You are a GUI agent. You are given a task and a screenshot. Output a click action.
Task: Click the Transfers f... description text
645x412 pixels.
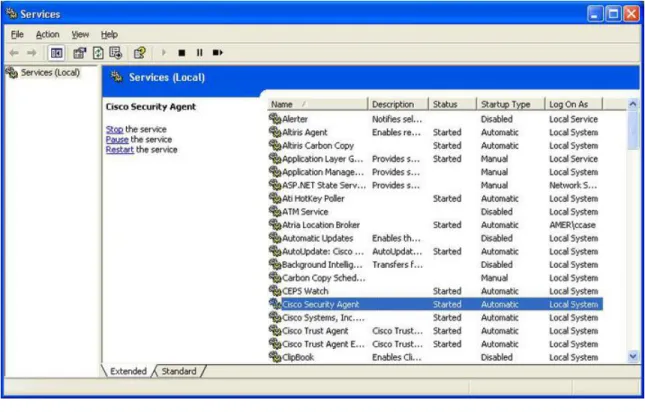[397, 265]
